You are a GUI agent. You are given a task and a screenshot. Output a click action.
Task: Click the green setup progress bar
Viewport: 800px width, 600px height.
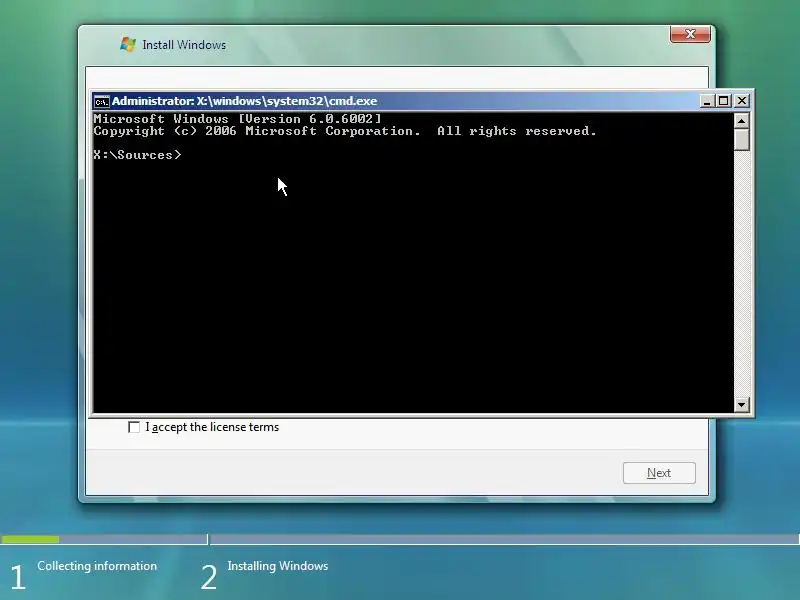(30, 539)
